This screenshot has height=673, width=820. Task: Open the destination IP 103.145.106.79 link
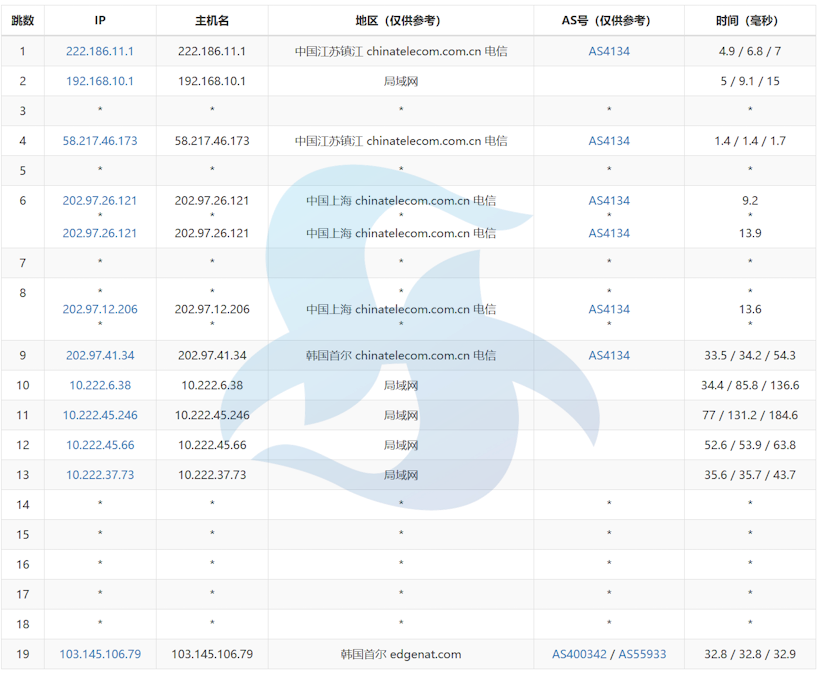pos(100,655)
